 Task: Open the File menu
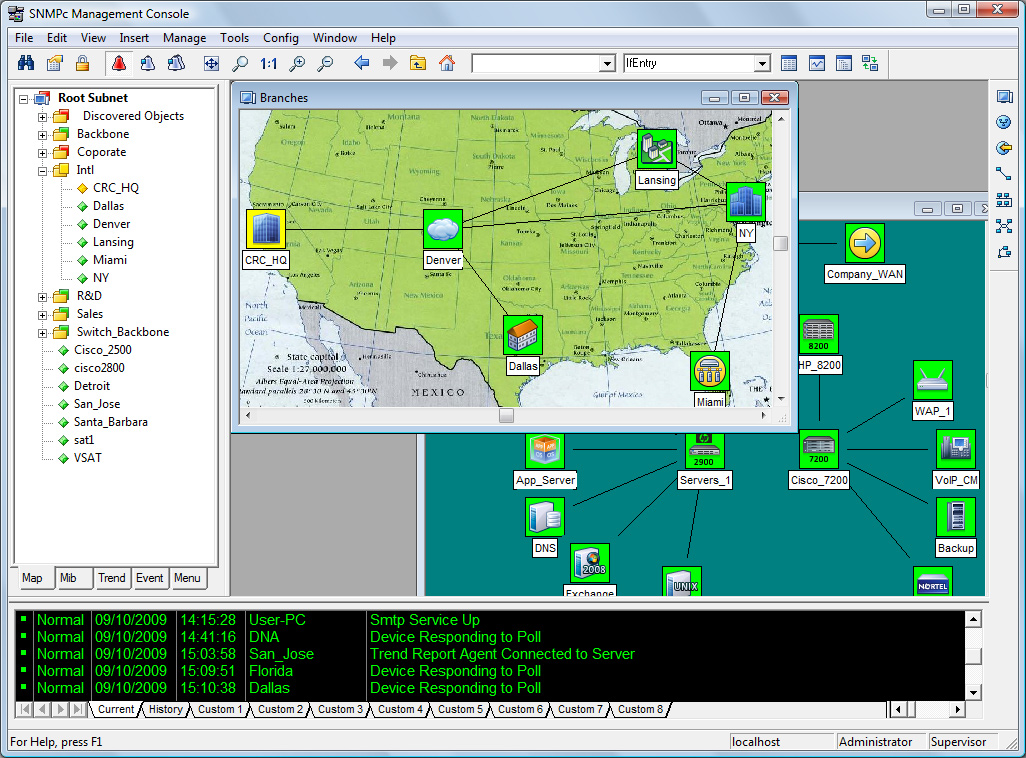point(24,38)
